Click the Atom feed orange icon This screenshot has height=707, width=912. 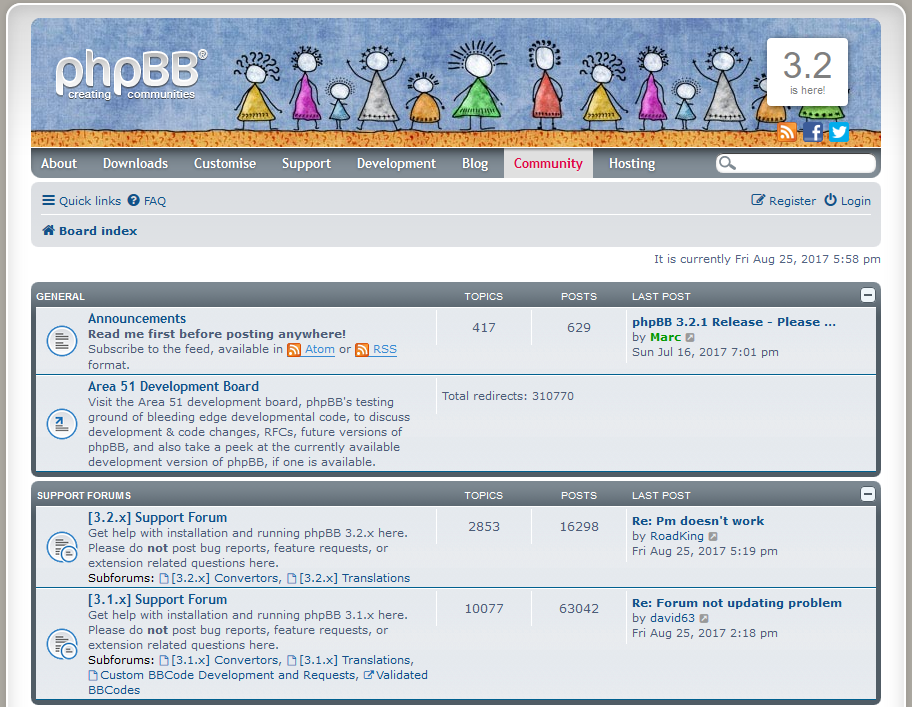point(294,350)
